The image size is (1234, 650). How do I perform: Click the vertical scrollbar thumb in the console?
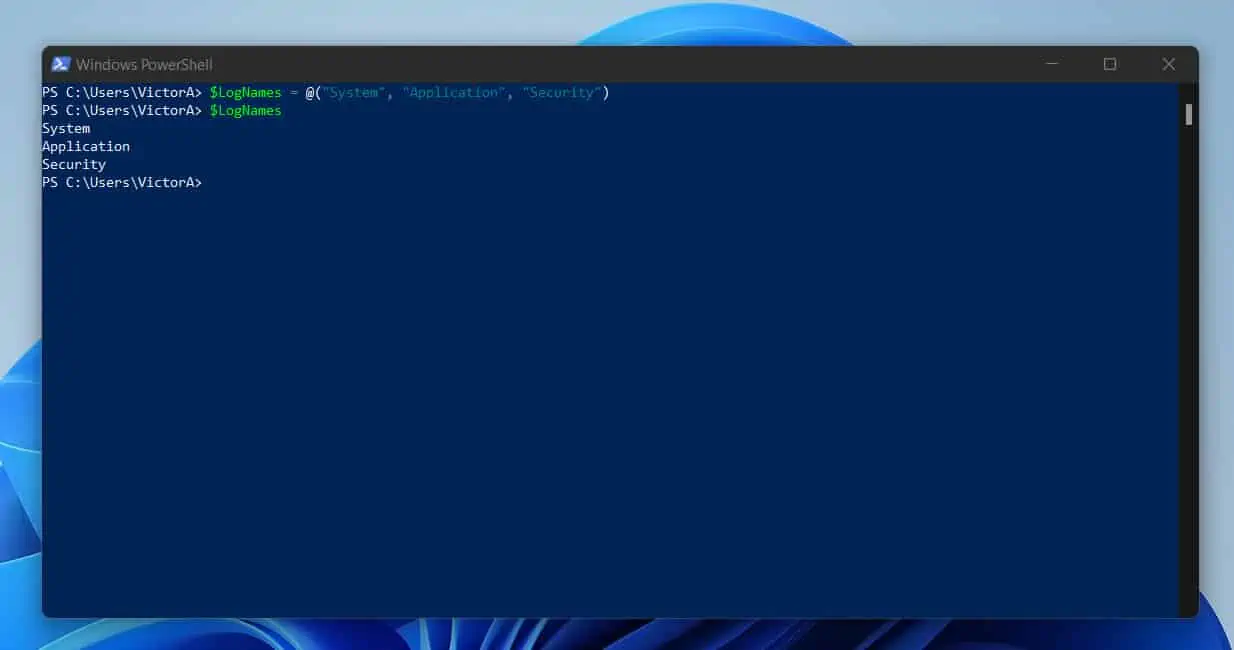coord(1189,114)
